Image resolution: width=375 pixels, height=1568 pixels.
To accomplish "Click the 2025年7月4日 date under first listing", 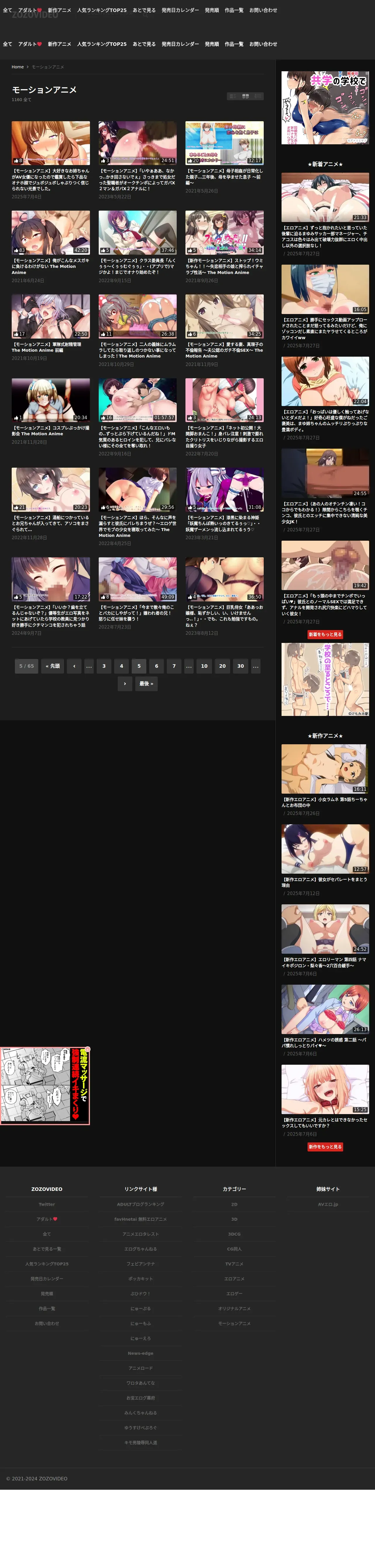I will click(27, 197).
